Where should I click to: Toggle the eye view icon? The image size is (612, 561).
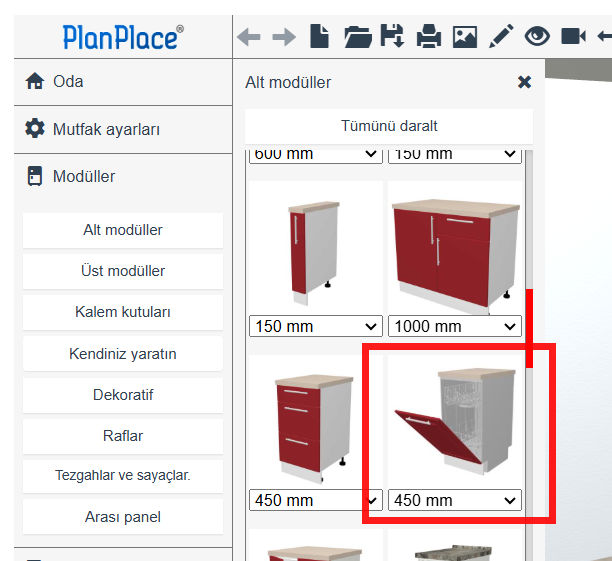537,36
